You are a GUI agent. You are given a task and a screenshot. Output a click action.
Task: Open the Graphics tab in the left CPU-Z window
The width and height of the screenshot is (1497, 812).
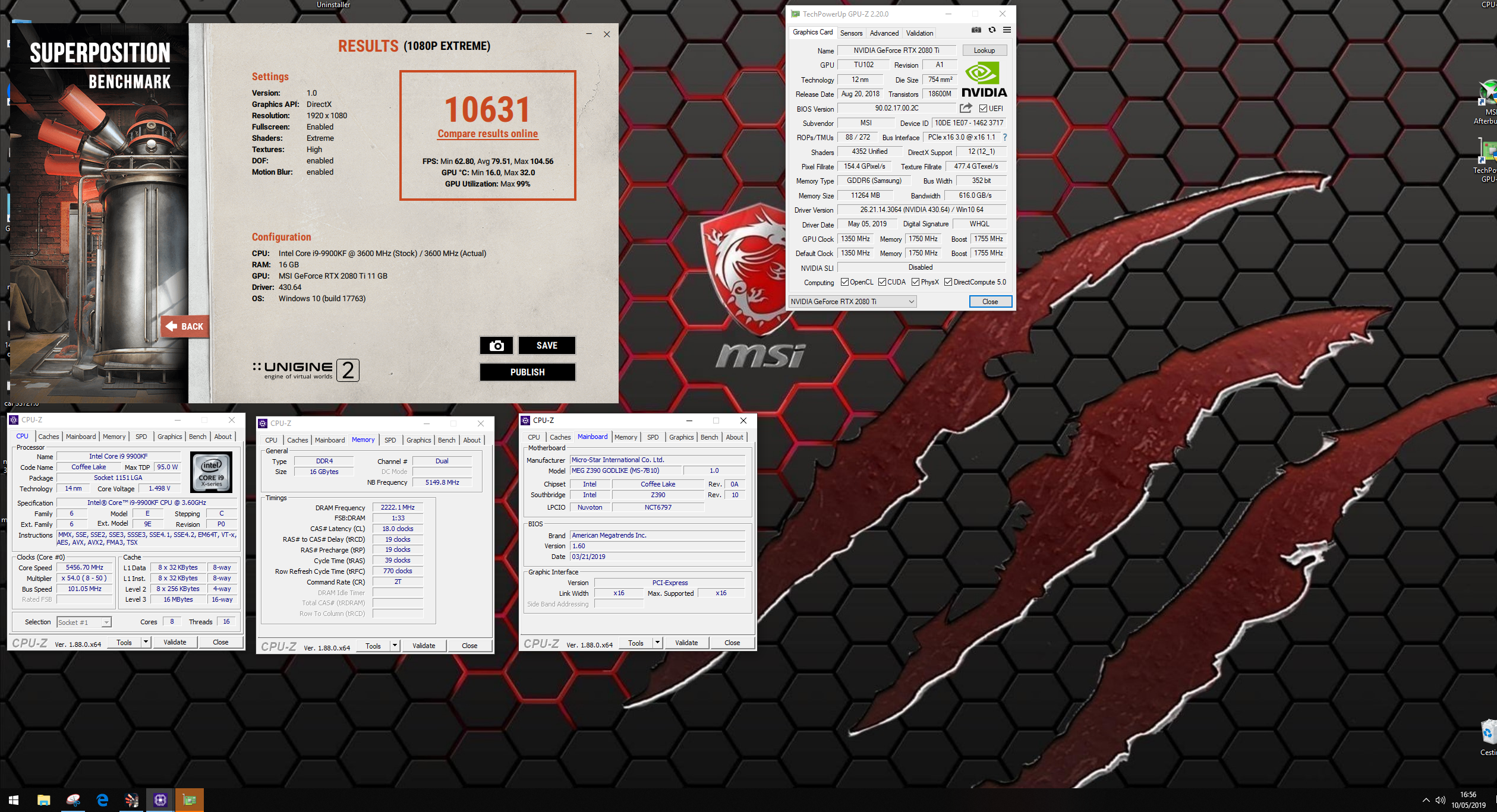click(x=169, y=437)
